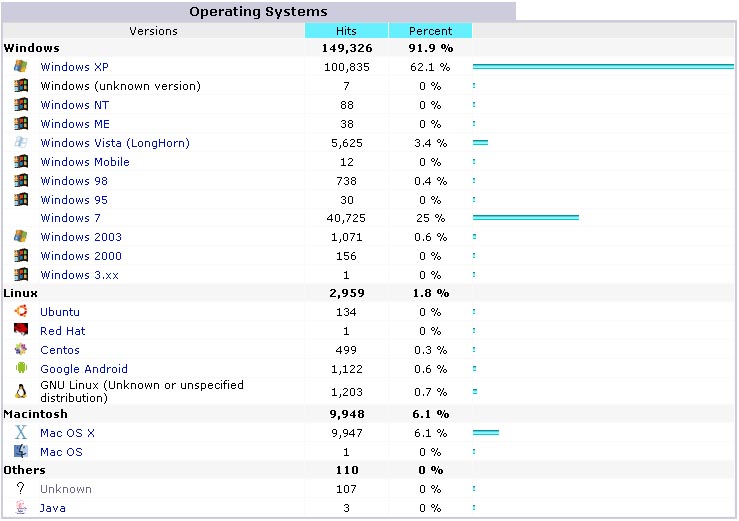Screen dimensions: 739x521
Task: Select the 100,835 hits value
Action: [347, 67]
